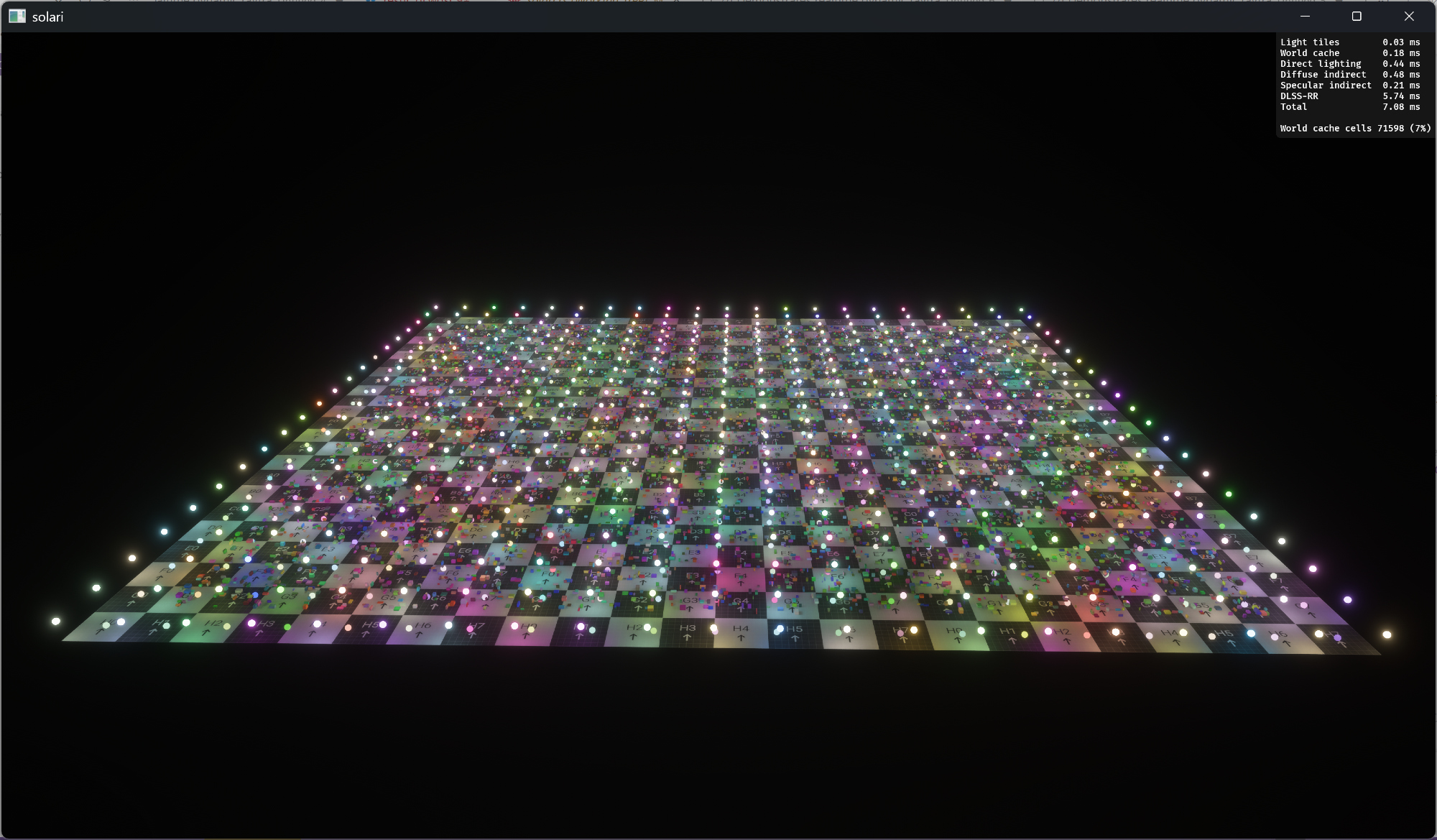Minimize the solari window
The width and height of the screenshot is (1437, 840).
tap(1305, 16)
